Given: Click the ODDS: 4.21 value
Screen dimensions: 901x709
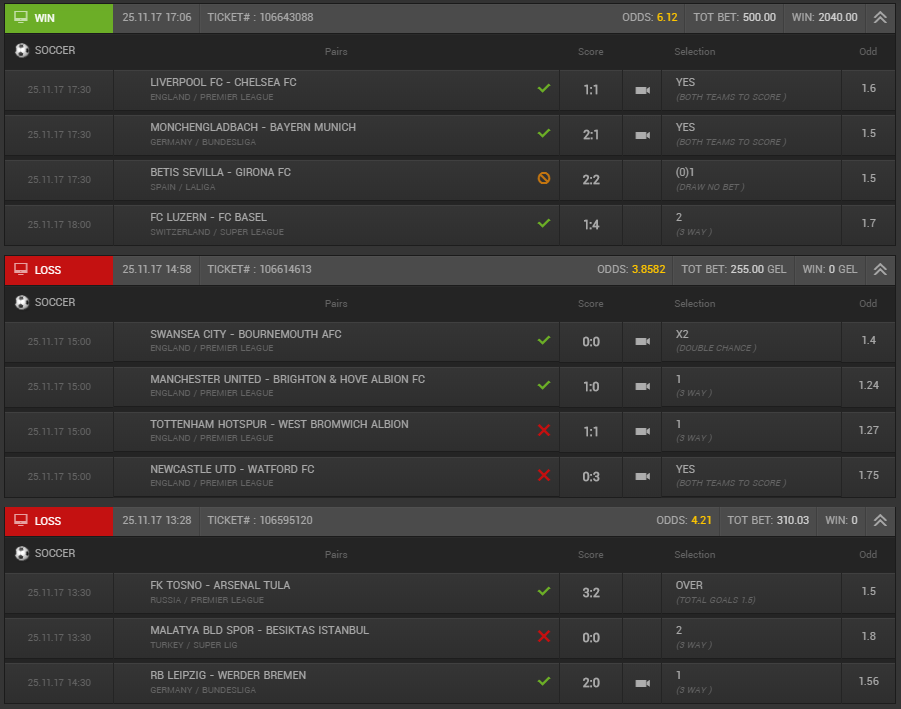Looking at the screenshot, I should coord(684,520).
